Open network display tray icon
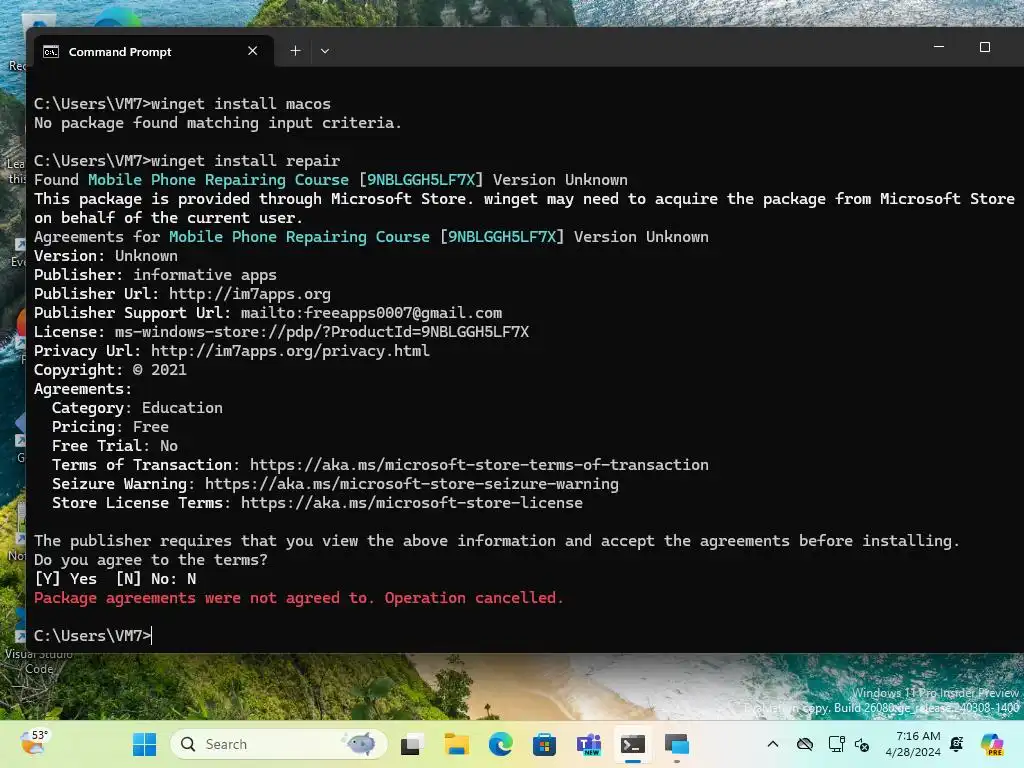Image resolution: width=1024 pixels, height=768 pixels. pyautogui.click(x=836, y=744)
